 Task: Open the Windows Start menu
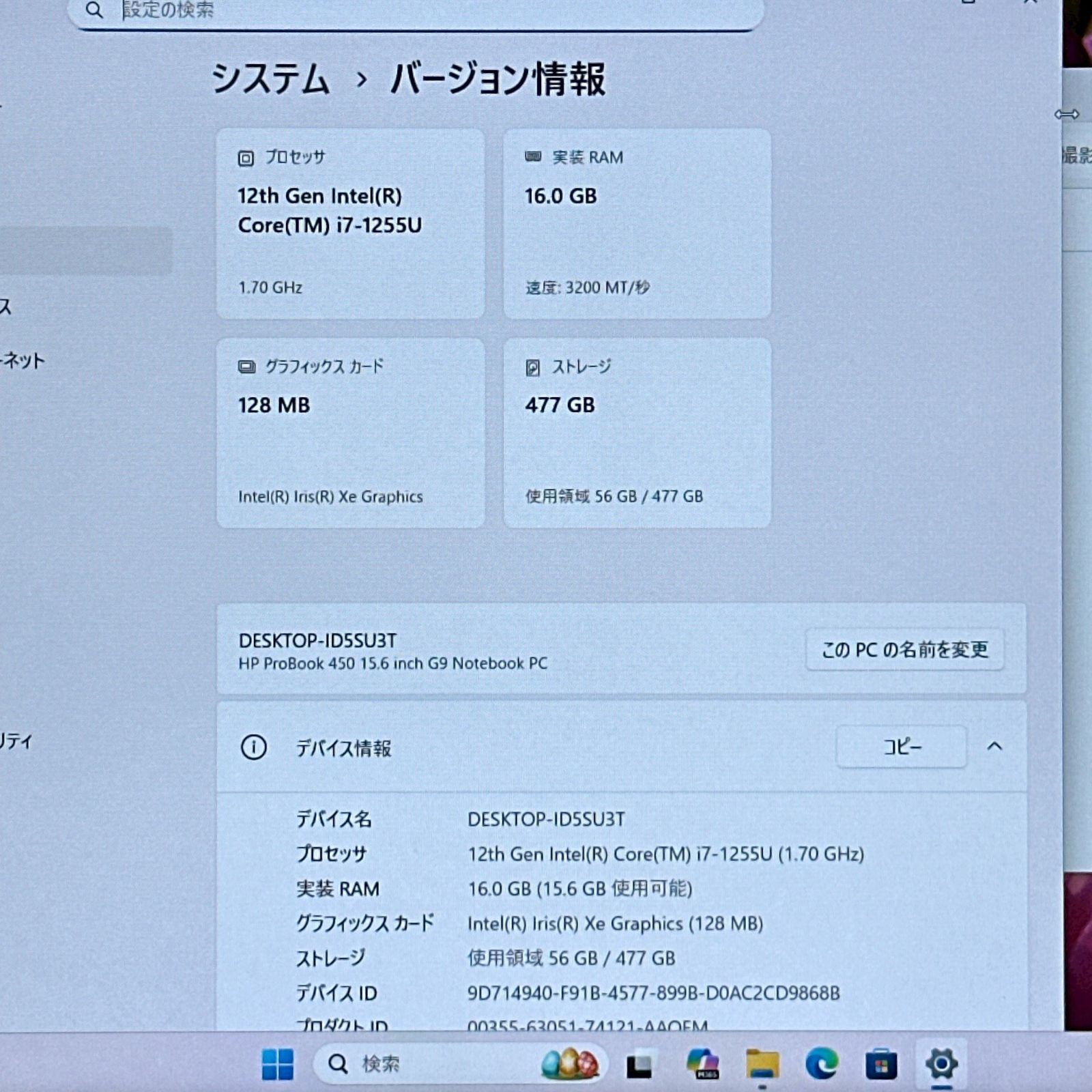(278, 1064)
